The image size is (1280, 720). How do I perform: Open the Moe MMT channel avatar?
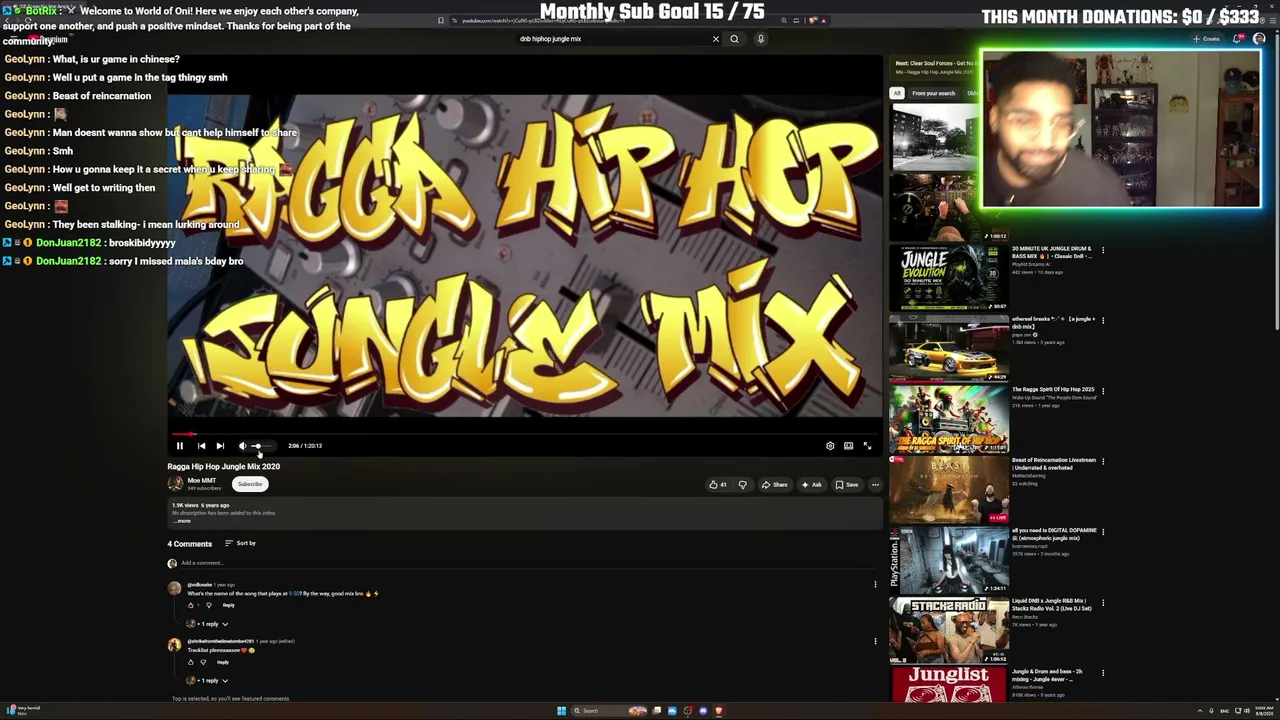point(175,484)
